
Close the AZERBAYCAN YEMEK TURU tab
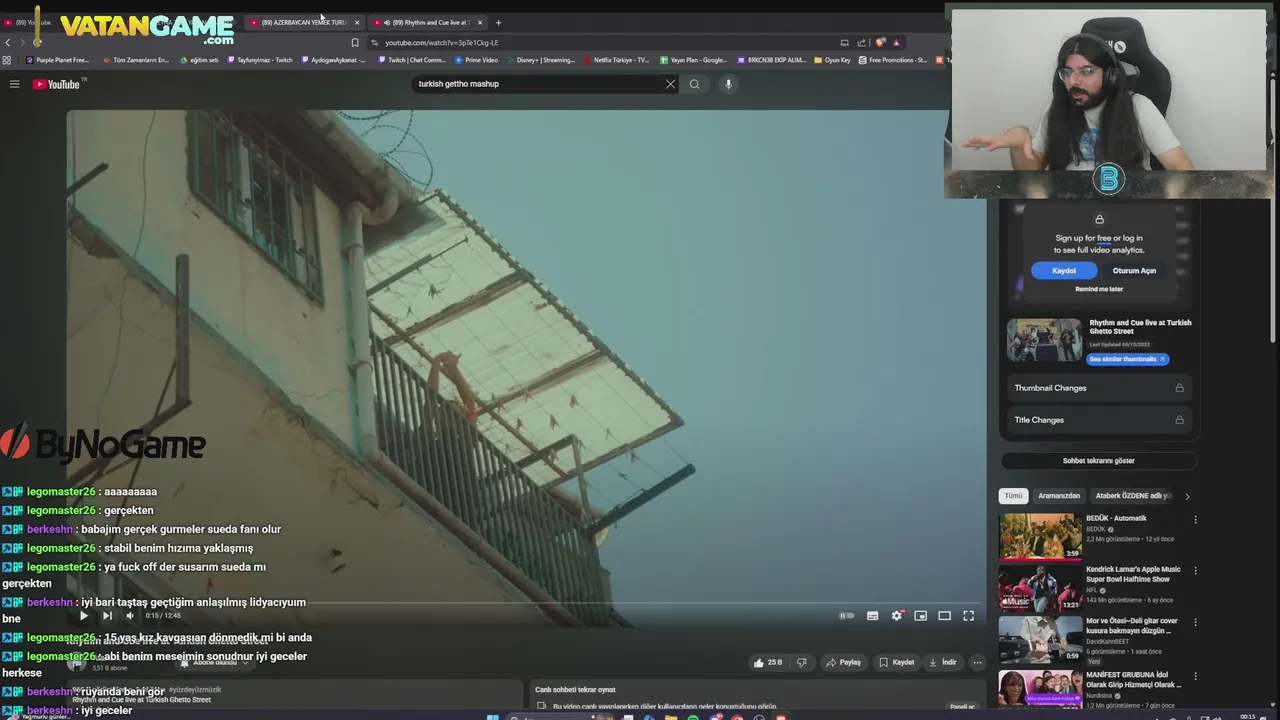[357, 22]
